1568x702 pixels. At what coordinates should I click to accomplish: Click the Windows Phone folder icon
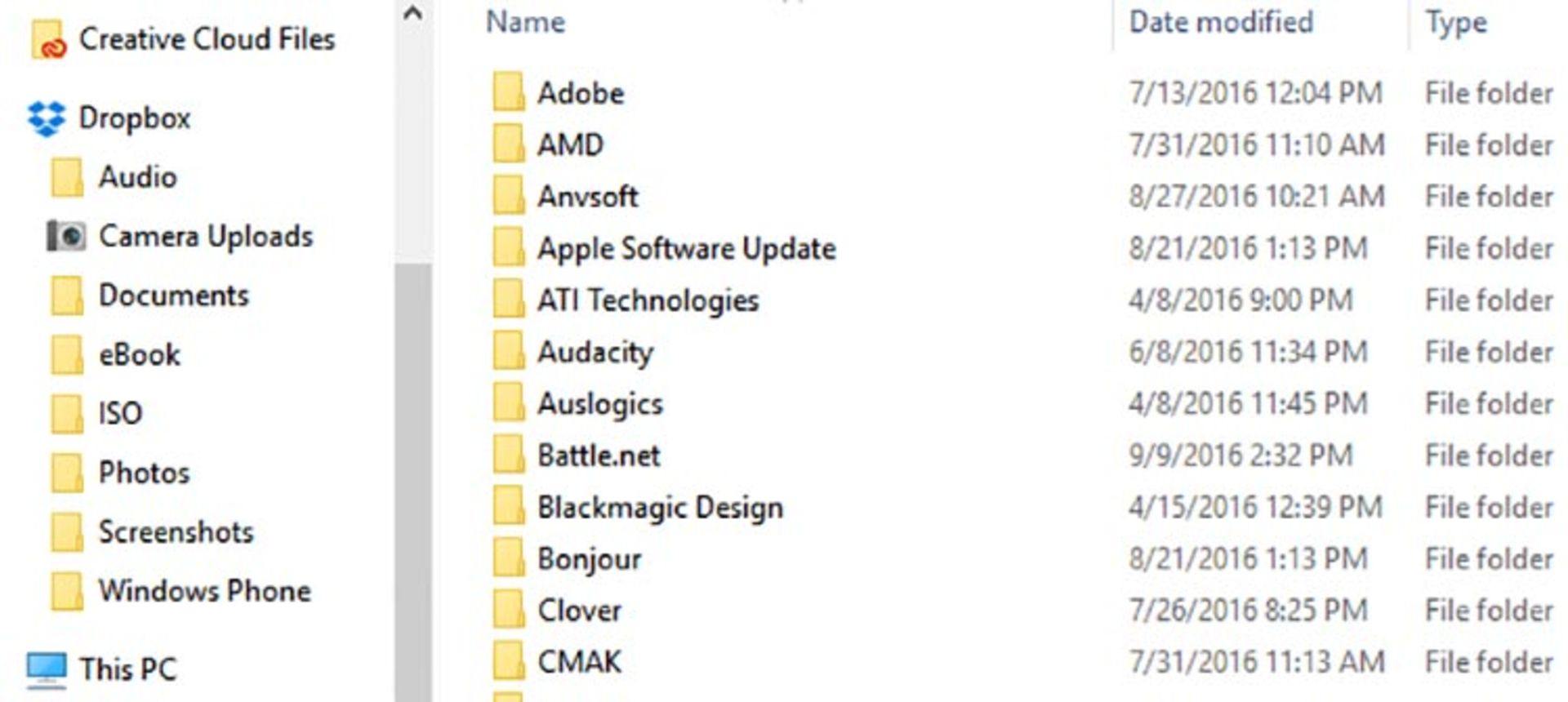click(x=67, y=591)
